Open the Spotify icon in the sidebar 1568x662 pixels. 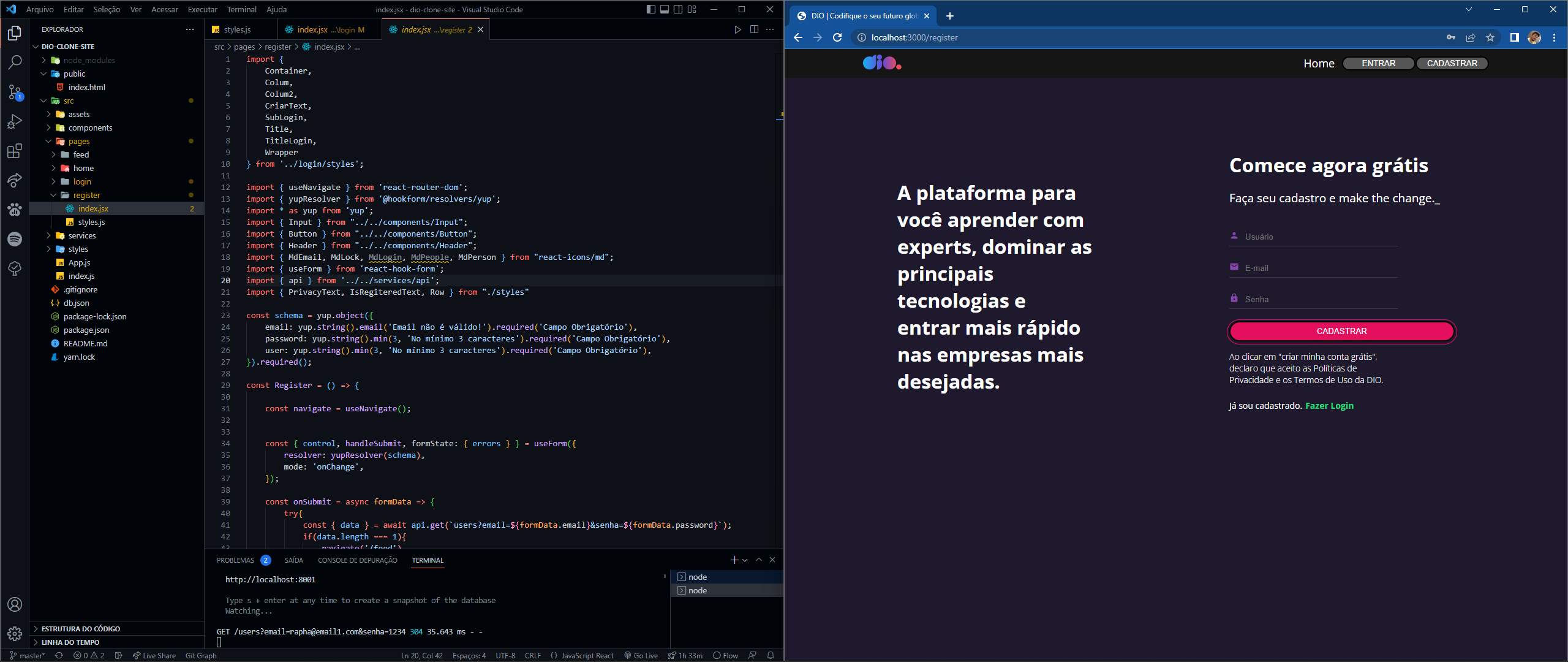point(15,239)
